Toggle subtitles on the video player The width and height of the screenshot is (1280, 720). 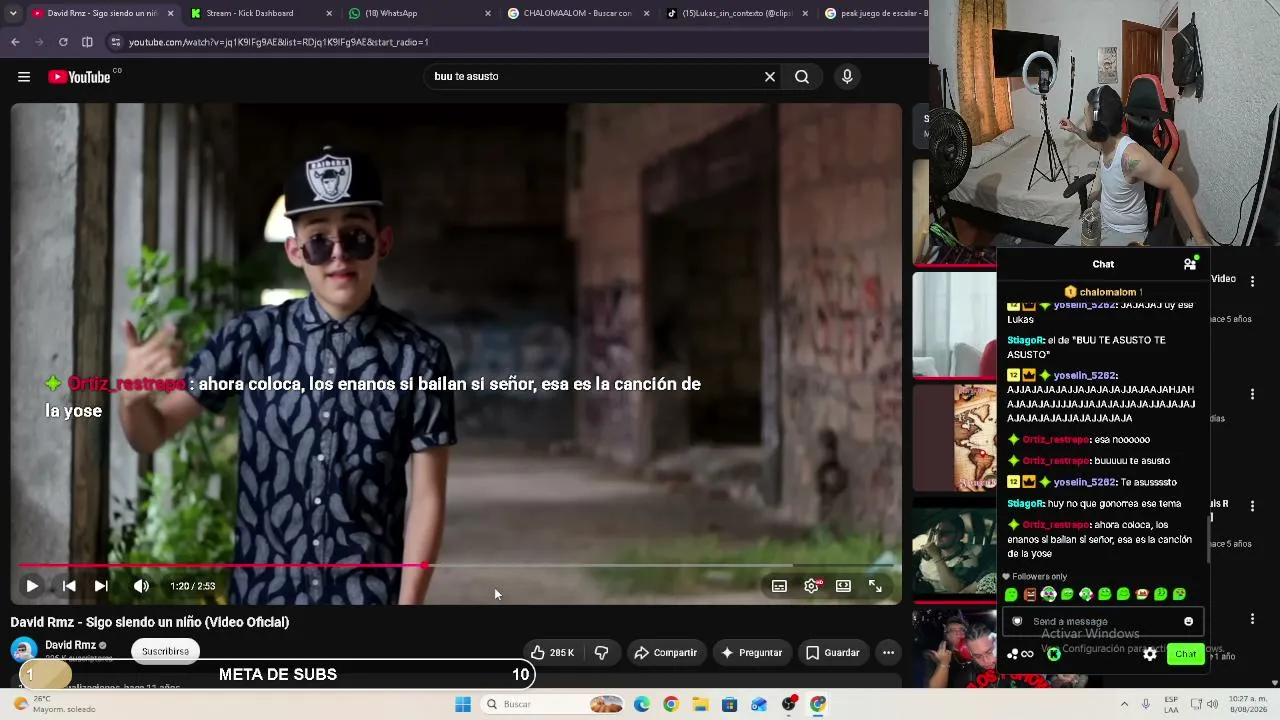click(x=779, y=586)
